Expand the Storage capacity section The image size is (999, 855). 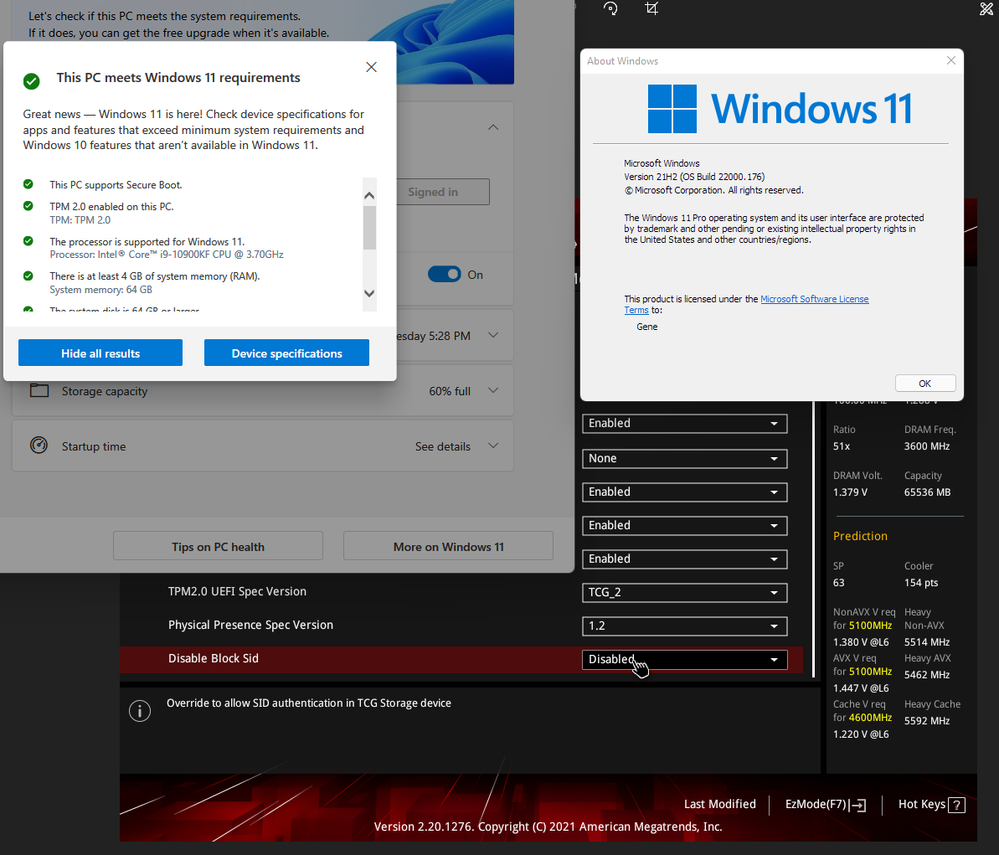(x=493, y=390)
